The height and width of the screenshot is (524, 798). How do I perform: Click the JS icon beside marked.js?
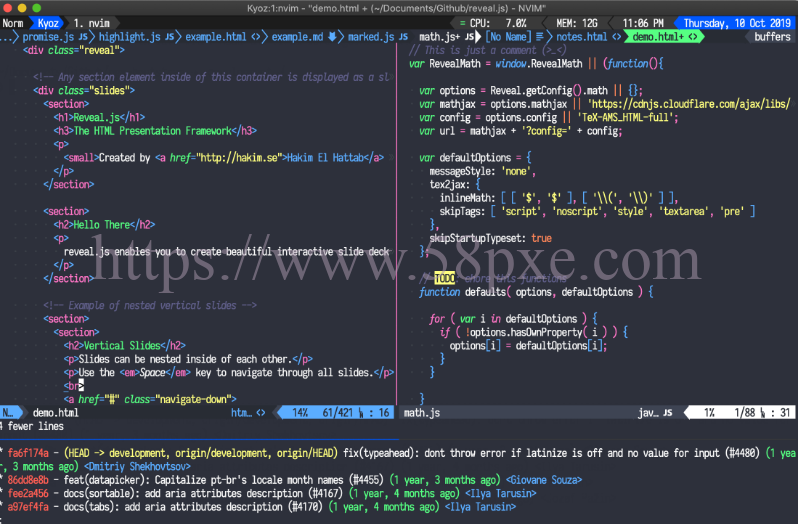pos(404,37)
